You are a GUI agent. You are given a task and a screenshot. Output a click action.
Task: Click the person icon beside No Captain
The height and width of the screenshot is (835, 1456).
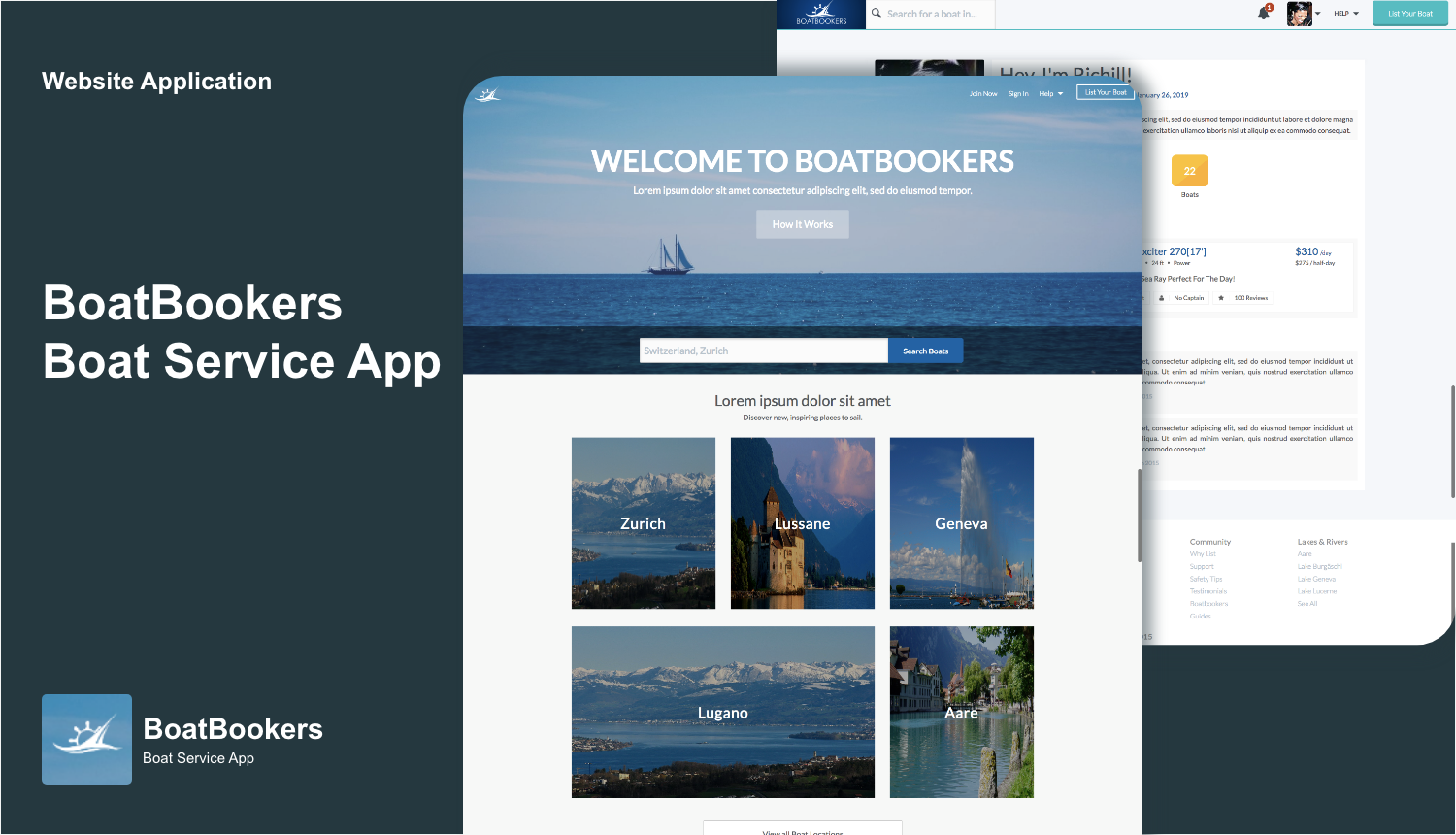click(x=1161, y=298)
